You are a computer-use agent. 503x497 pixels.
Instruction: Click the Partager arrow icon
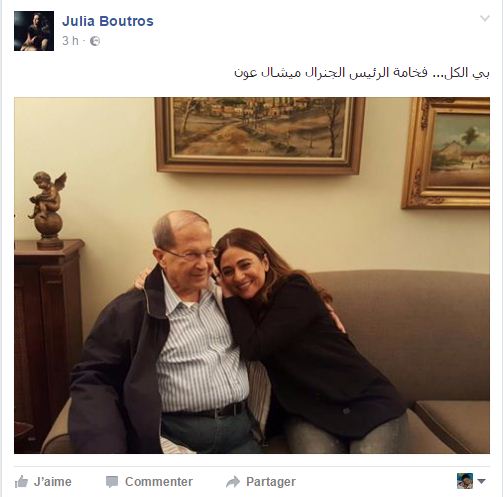click(233, 482)
